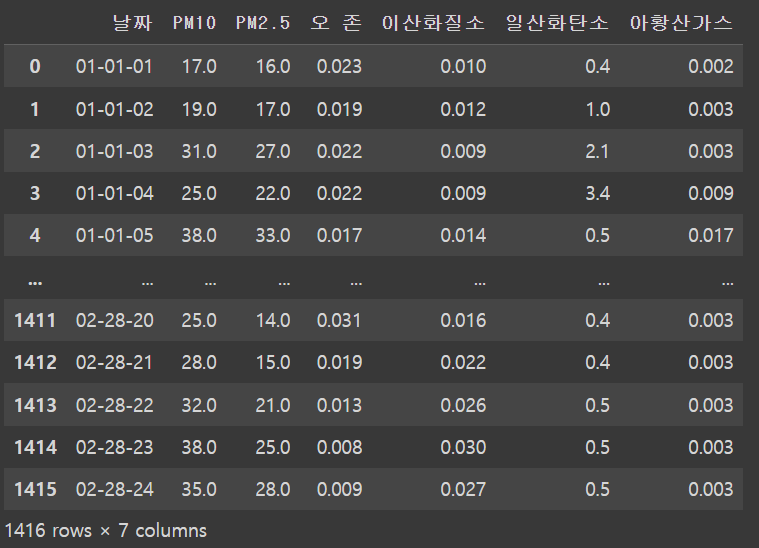This screenshot has width=759, height=548.
Task: Click 이산화질소 value 0.030 in row 1414
Action: [463, 447]
